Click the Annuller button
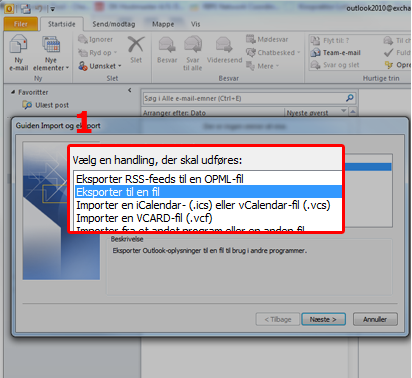The height and width of the screenshot is (378, 412). [375, 319]
